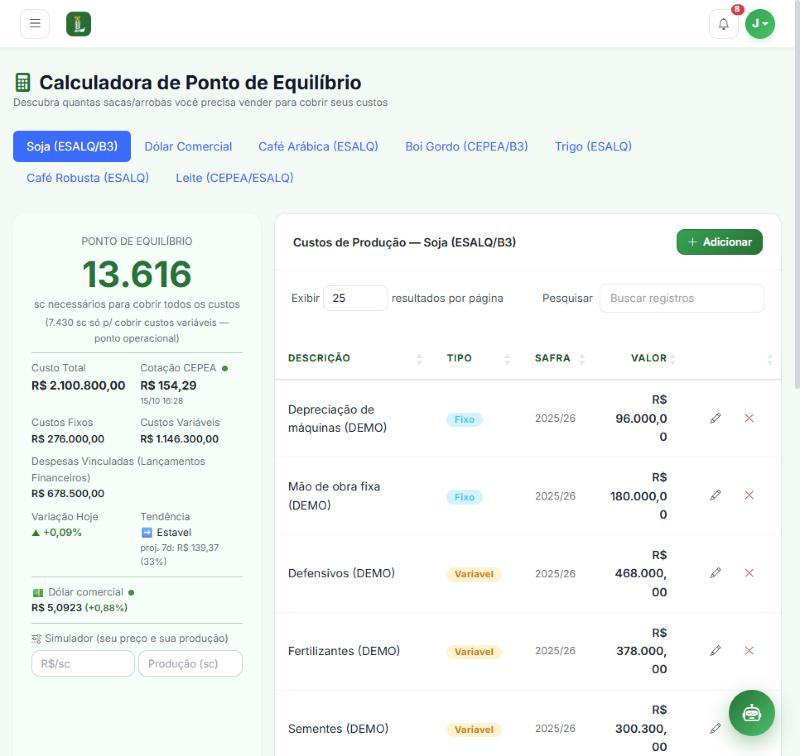The width and height of the screenshot is (800, 756).
Task: Switch to Boi Gordo (CEPEA/B3) tab
Action: click(x=466, y=146)
